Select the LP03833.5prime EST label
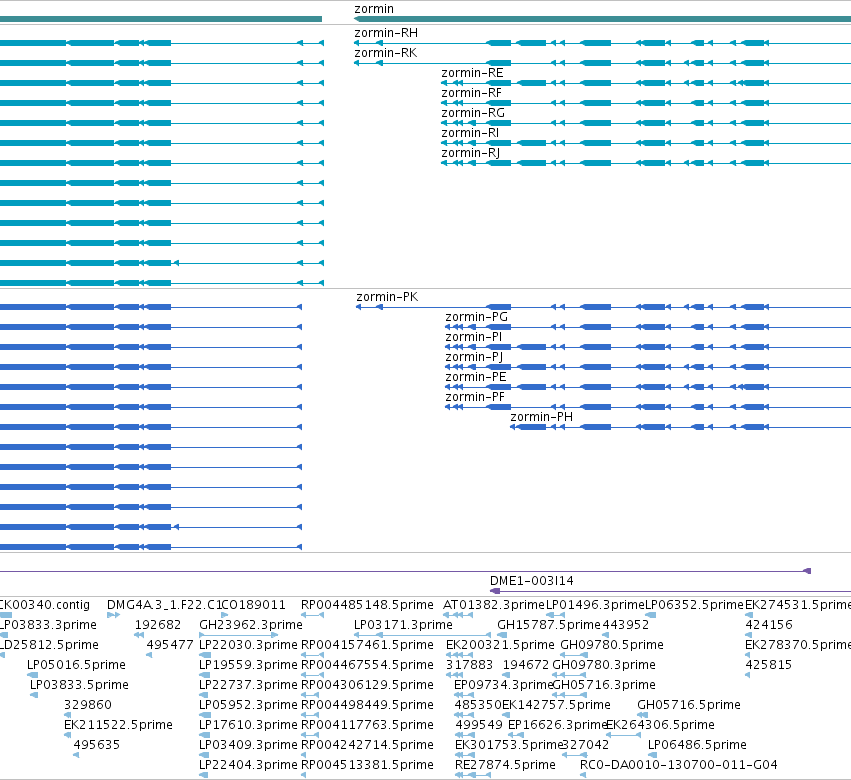 click(79, 685)
